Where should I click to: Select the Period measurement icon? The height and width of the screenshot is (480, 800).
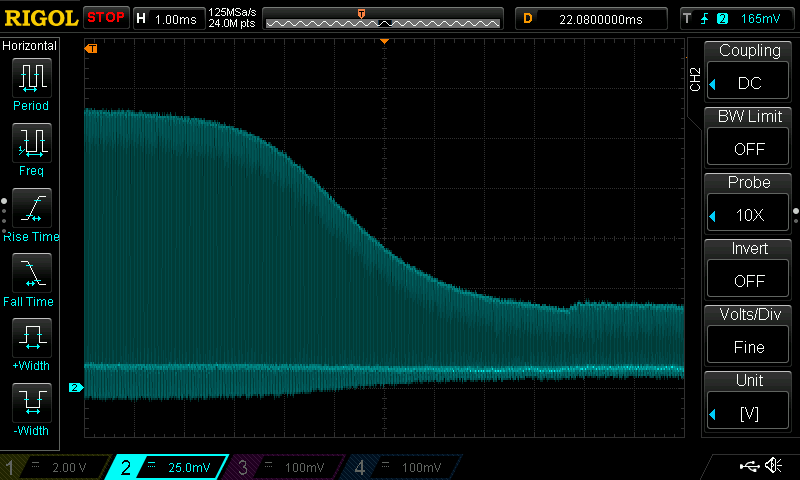31,77
